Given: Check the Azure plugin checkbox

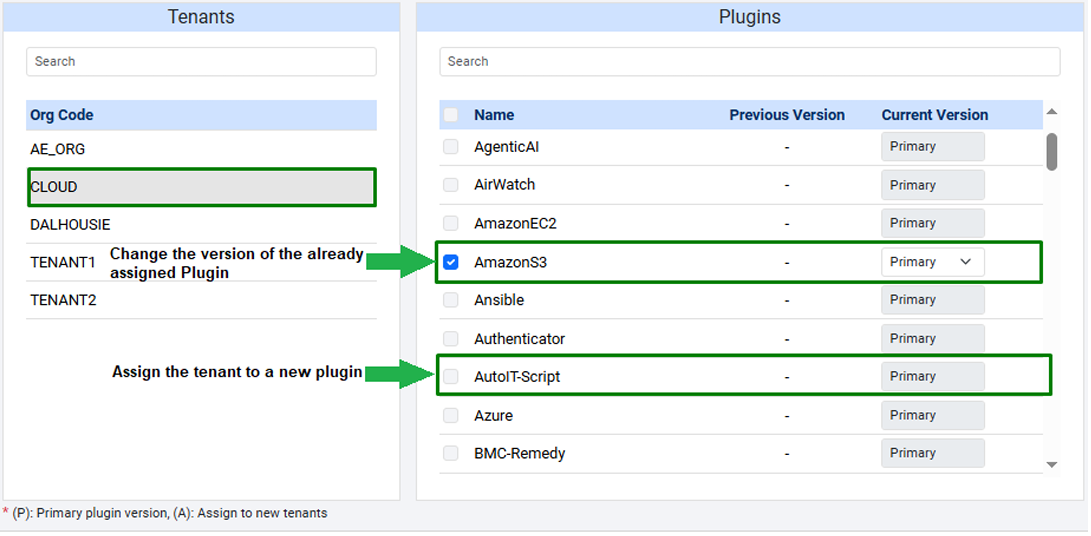Looking at the screenshot, I should coord(451,416).
